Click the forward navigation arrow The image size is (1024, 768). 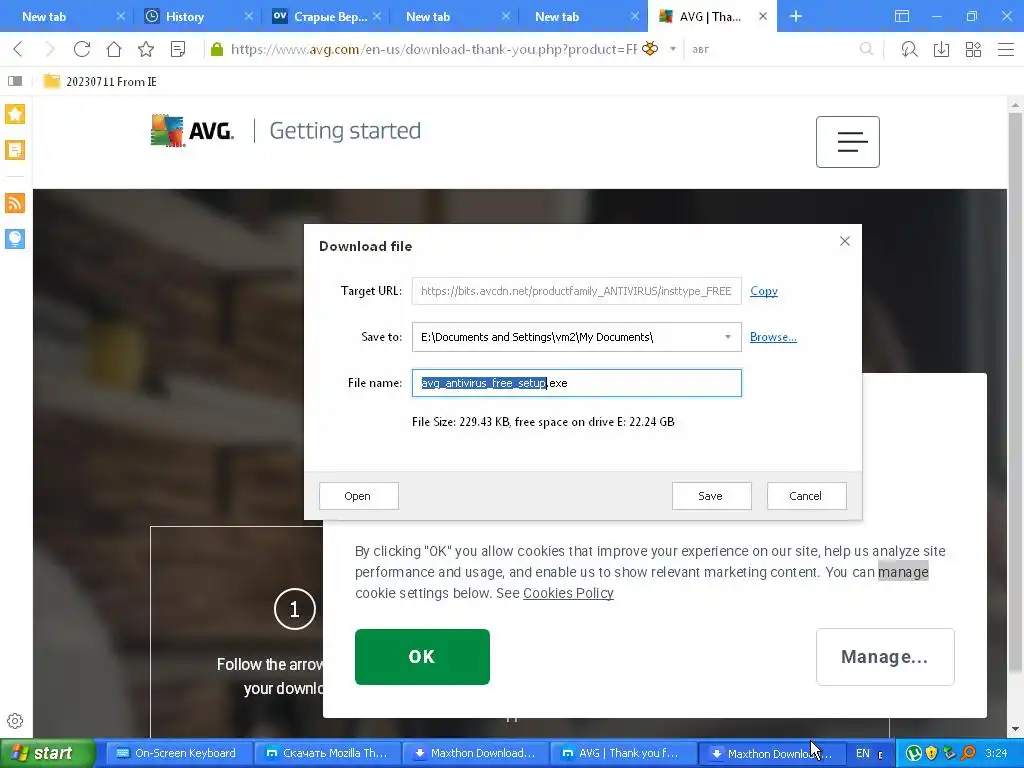[50, 49]
